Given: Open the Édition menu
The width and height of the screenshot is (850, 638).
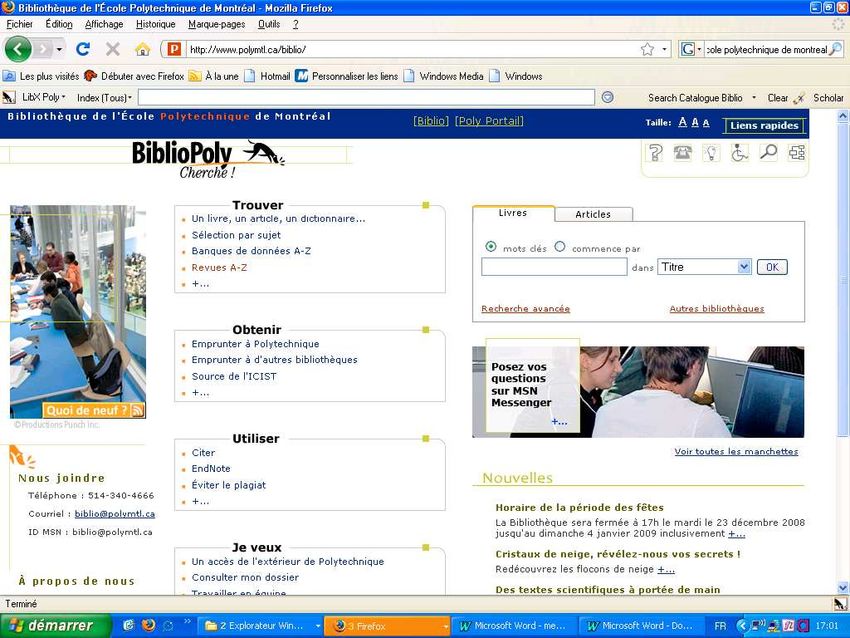Looking at the screenshot, I should point(59,24).
